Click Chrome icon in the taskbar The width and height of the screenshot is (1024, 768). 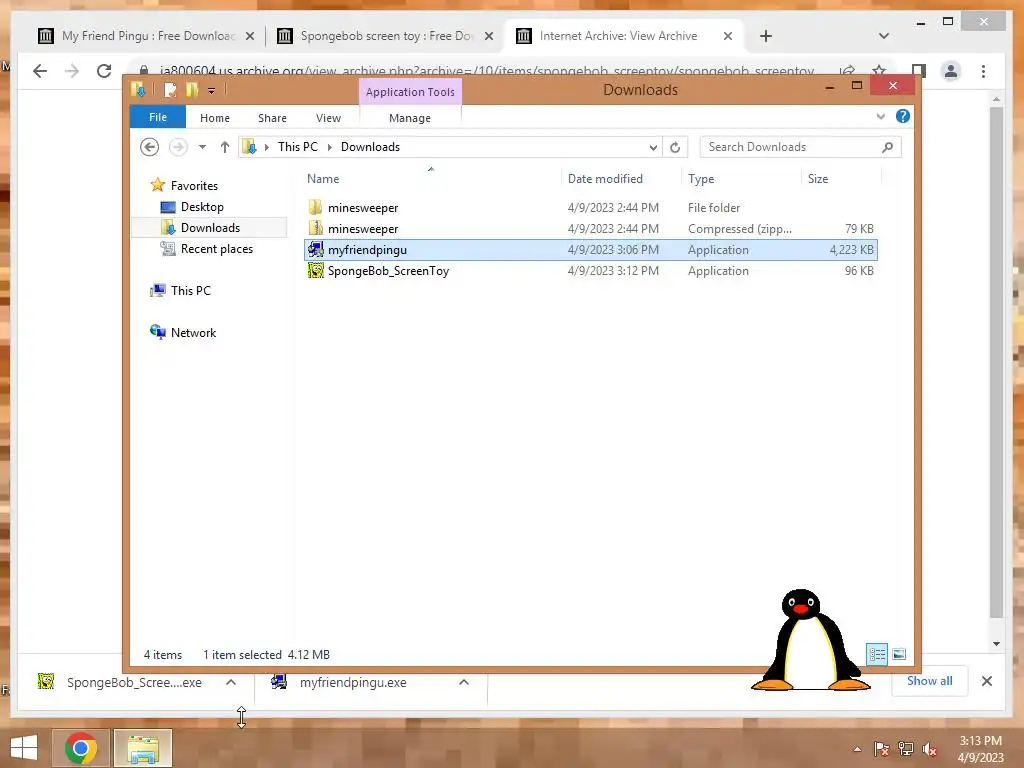click(81, 748)
